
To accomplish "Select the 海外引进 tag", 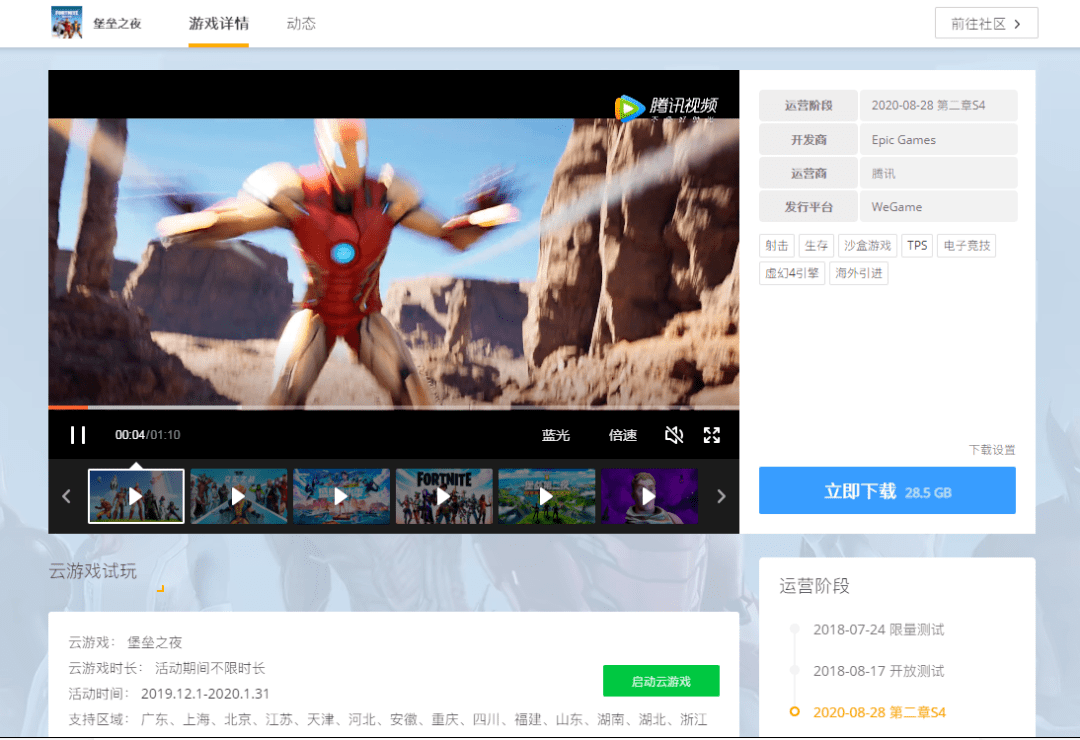I will tap(858, 273).
